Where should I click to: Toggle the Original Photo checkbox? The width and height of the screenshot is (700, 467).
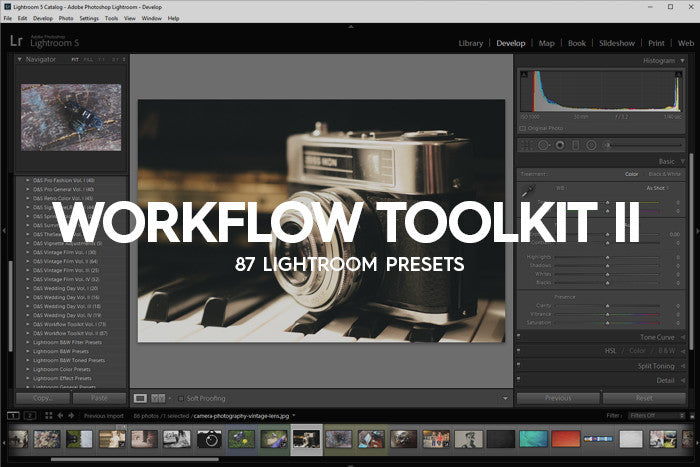pyautogui.click(x=523, y=128)
